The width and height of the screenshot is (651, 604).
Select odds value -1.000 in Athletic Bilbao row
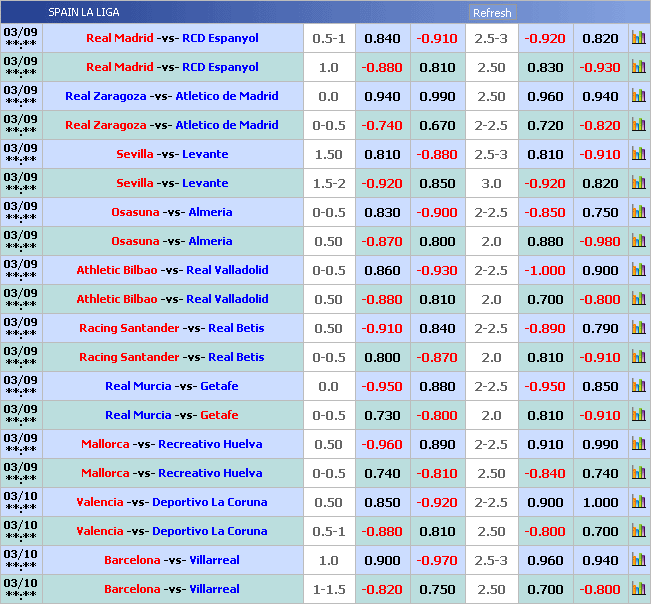click(545, 271)
